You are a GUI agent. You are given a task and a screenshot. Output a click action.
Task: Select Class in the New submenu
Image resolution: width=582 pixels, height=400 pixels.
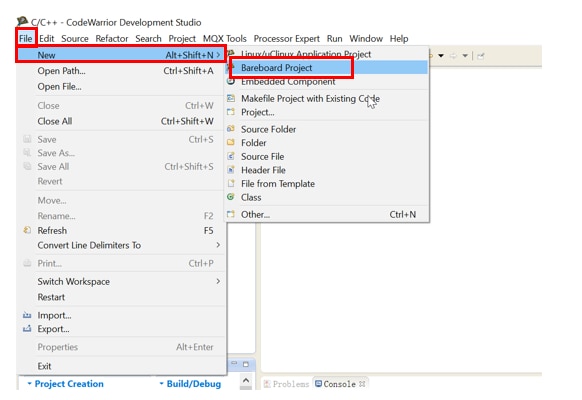(327, 197)
